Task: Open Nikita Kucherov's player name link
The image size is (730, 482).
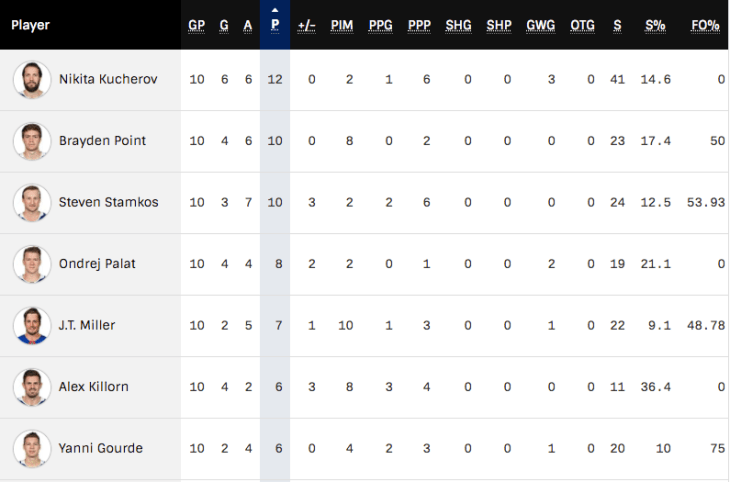Action: [x=108, y=79]
